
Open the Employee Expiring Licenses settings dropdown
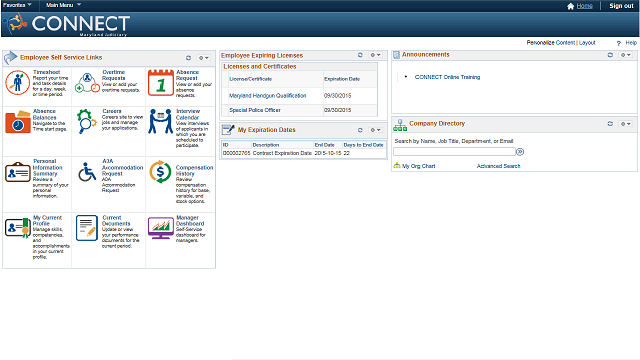pos(375,55)
